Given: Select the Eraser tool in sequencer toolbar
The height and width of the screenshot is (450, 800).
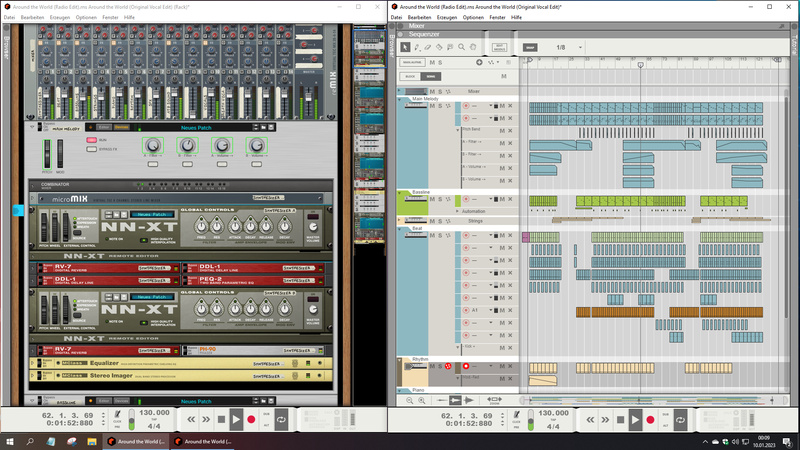Looking at the screenshot, I should coord(428,47).
